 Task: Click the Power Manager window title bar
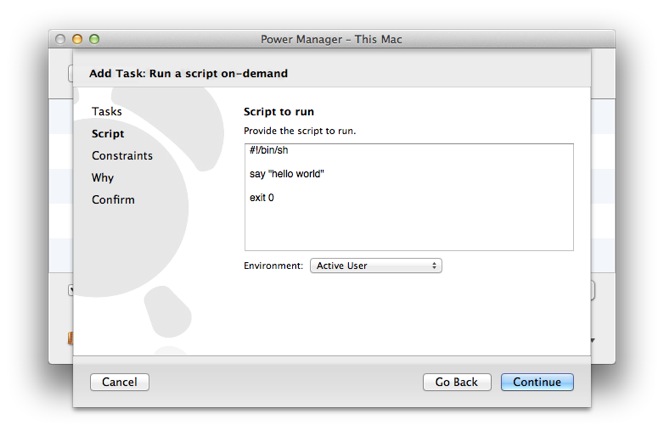332,39
